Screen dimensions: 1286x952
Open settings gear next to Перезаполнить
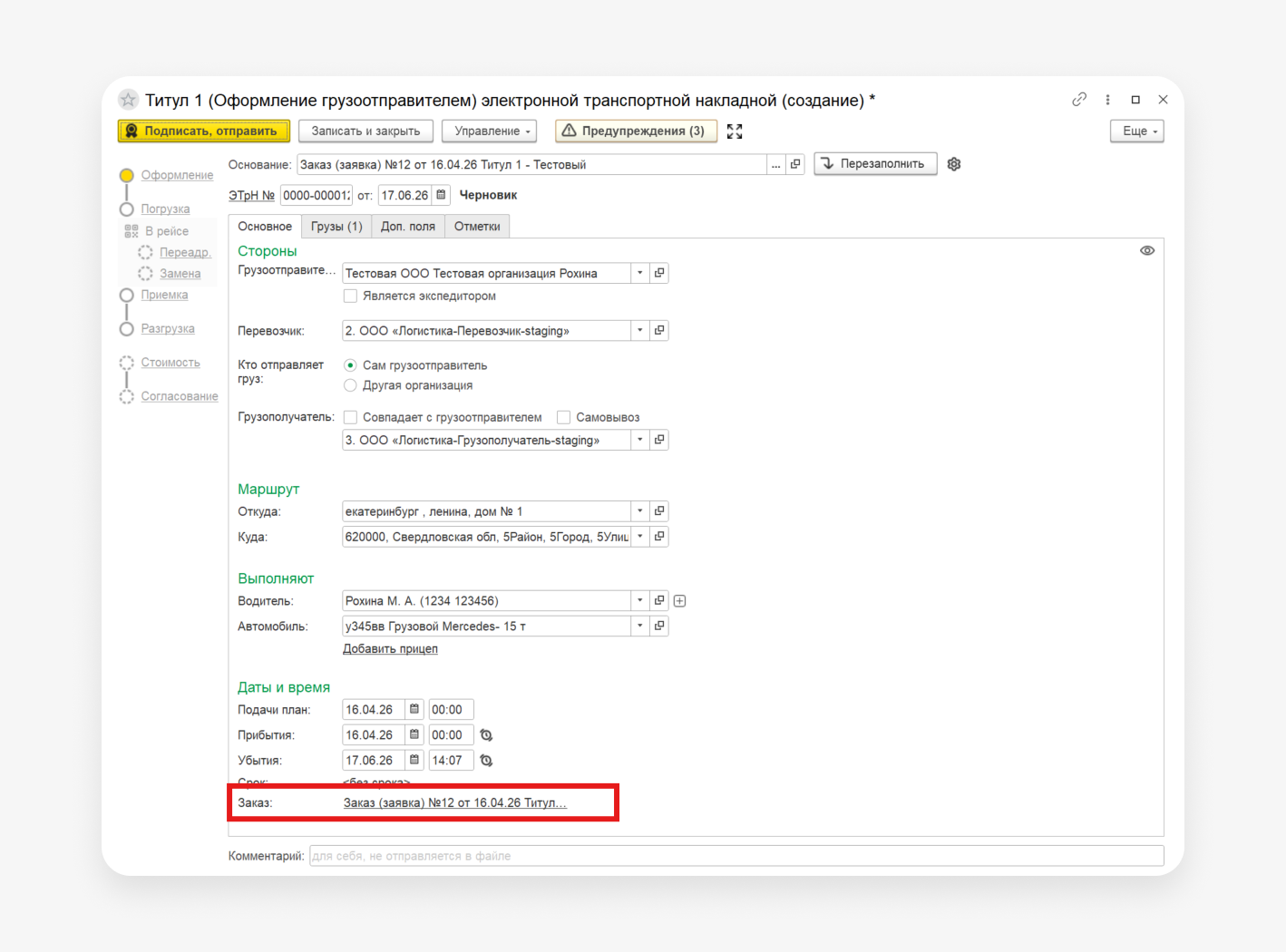click(x=954, y=164)
